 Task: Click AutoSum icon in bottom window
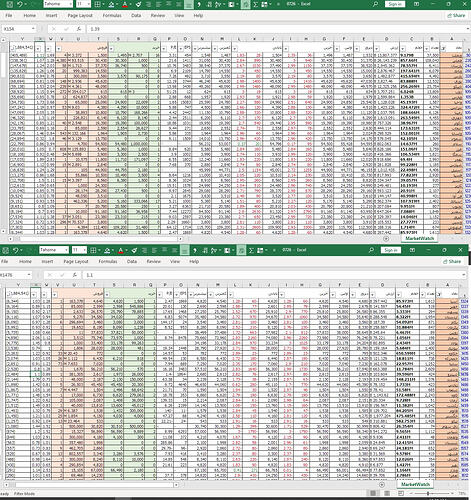251,250
